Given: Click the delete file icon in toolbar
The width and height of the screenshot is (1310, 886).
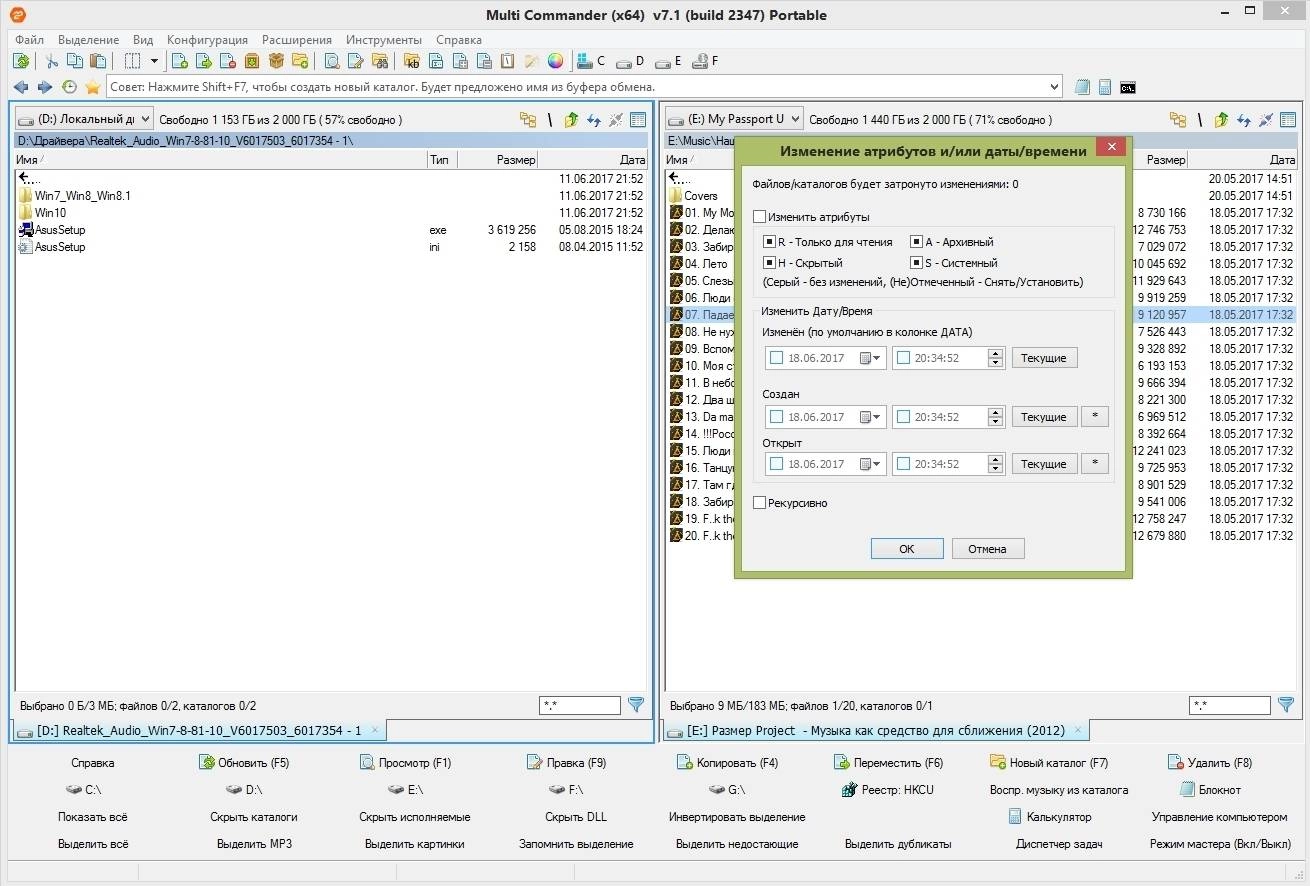Looking at the screenshot, I should point(227,61).
